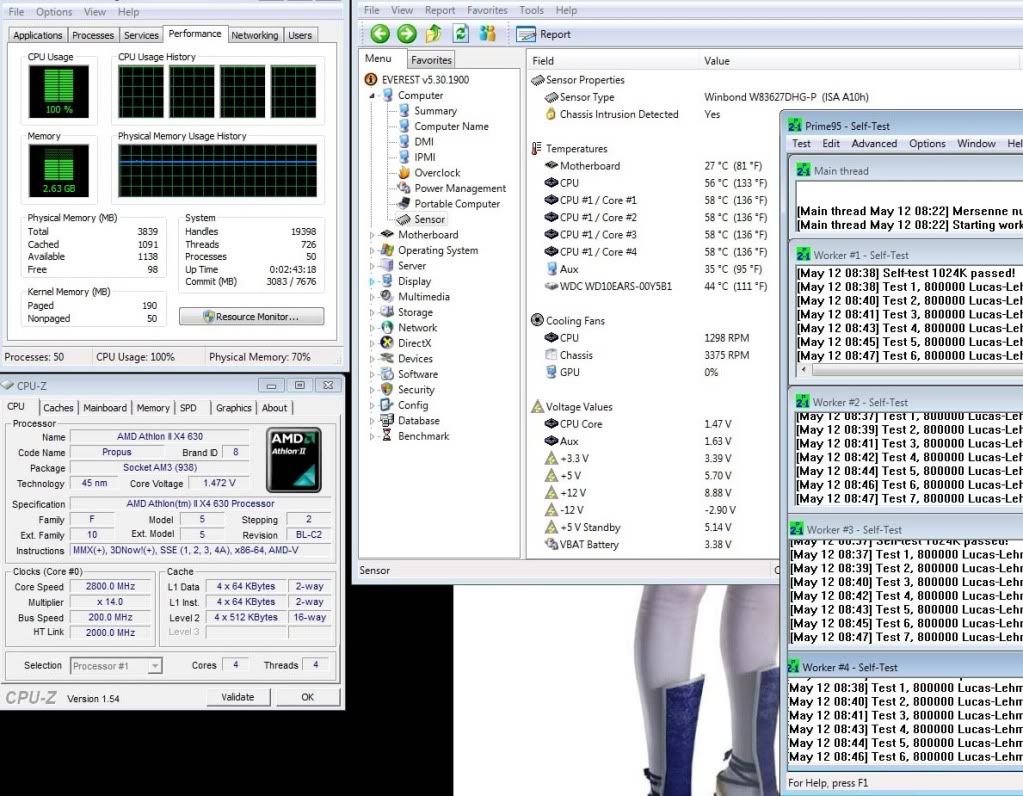
Task: Open the Services tab in Task Manager
Action: point(141,35)
